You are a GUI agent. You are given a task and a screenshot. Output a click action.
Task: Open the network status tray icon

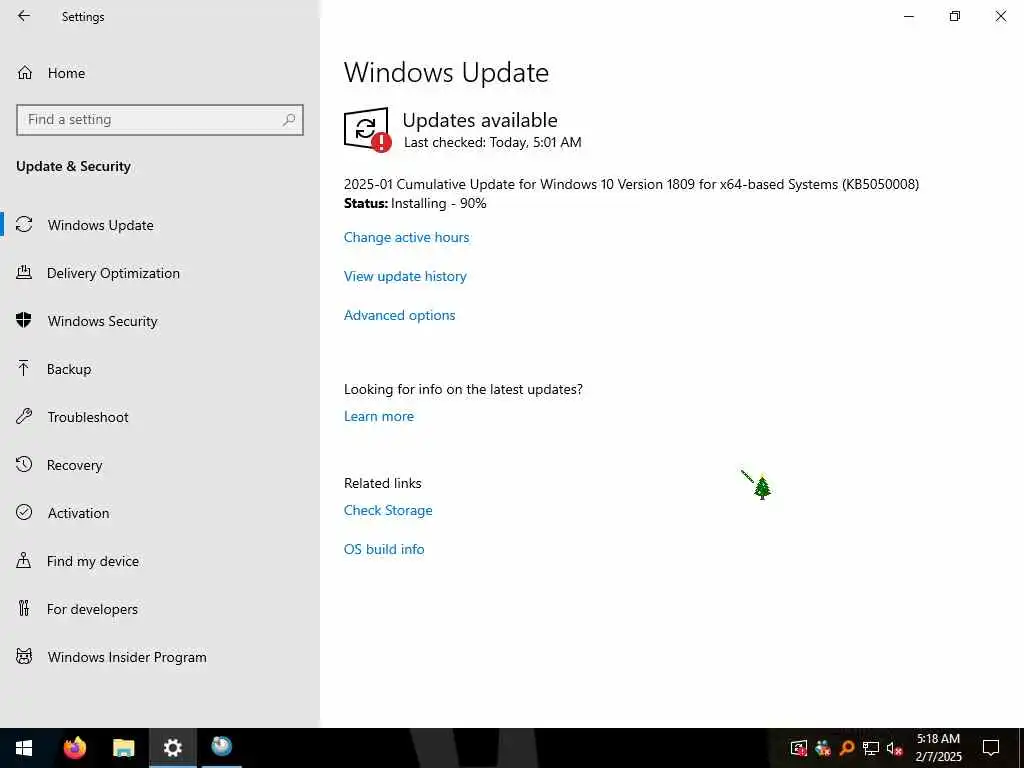click(x=871, y=748)
